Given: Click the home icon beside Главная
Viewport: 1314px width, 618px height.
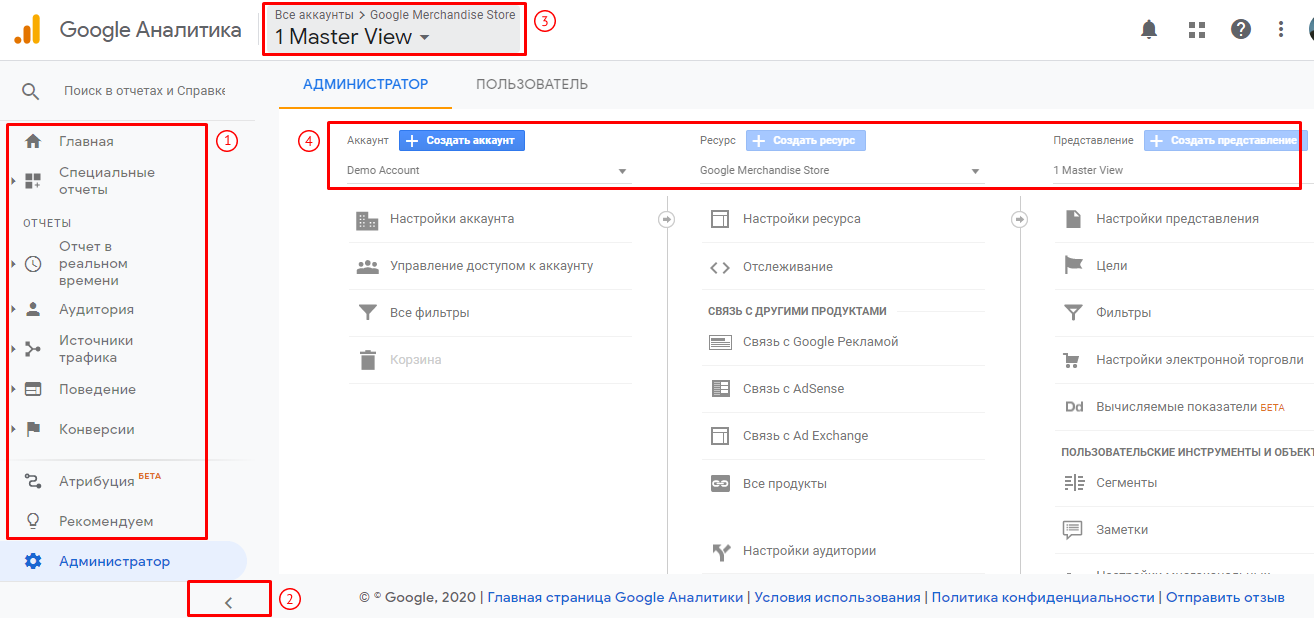Looking at the screenshot, I should 33,141.
